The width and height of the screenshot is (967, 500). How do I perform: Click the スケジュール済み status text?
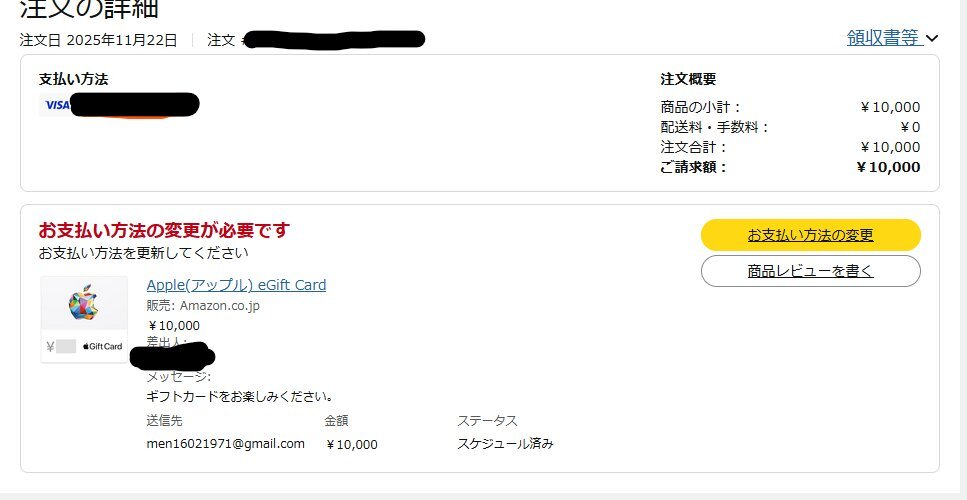tap(505, 443)
